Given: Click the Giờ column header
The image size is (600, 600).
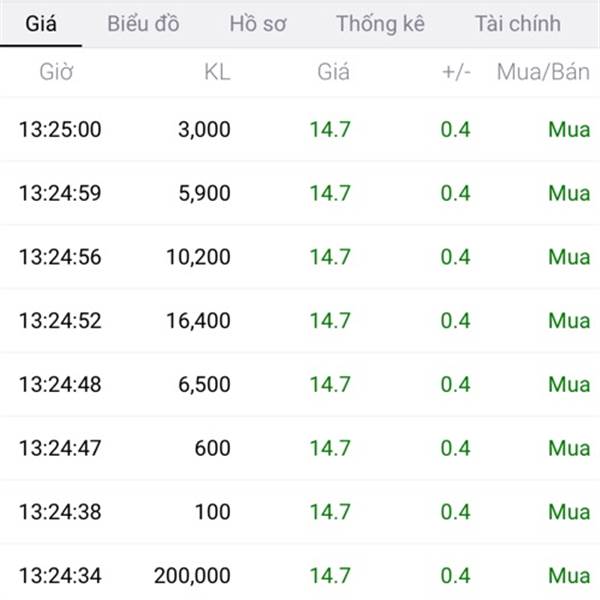Looking at the screenshot, I should tap(56, 72).
